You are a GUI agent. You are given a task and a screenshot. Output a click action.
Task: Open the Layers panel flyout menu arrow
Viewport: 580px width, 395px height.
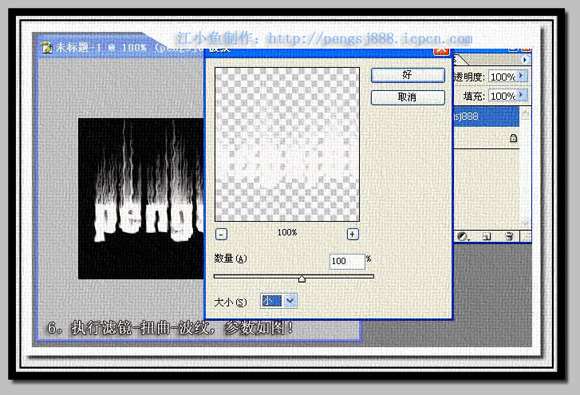[525, 60]
